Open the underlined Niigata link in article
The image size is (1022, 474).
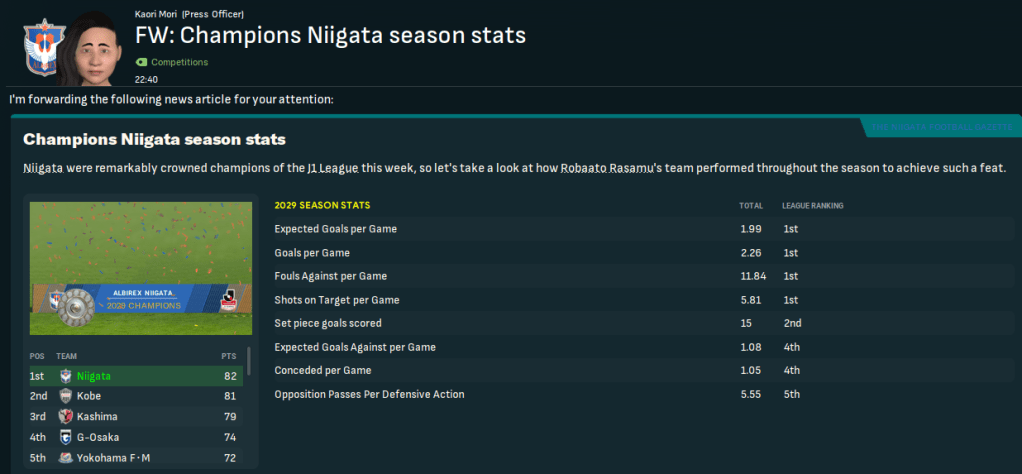pos(43,167)
